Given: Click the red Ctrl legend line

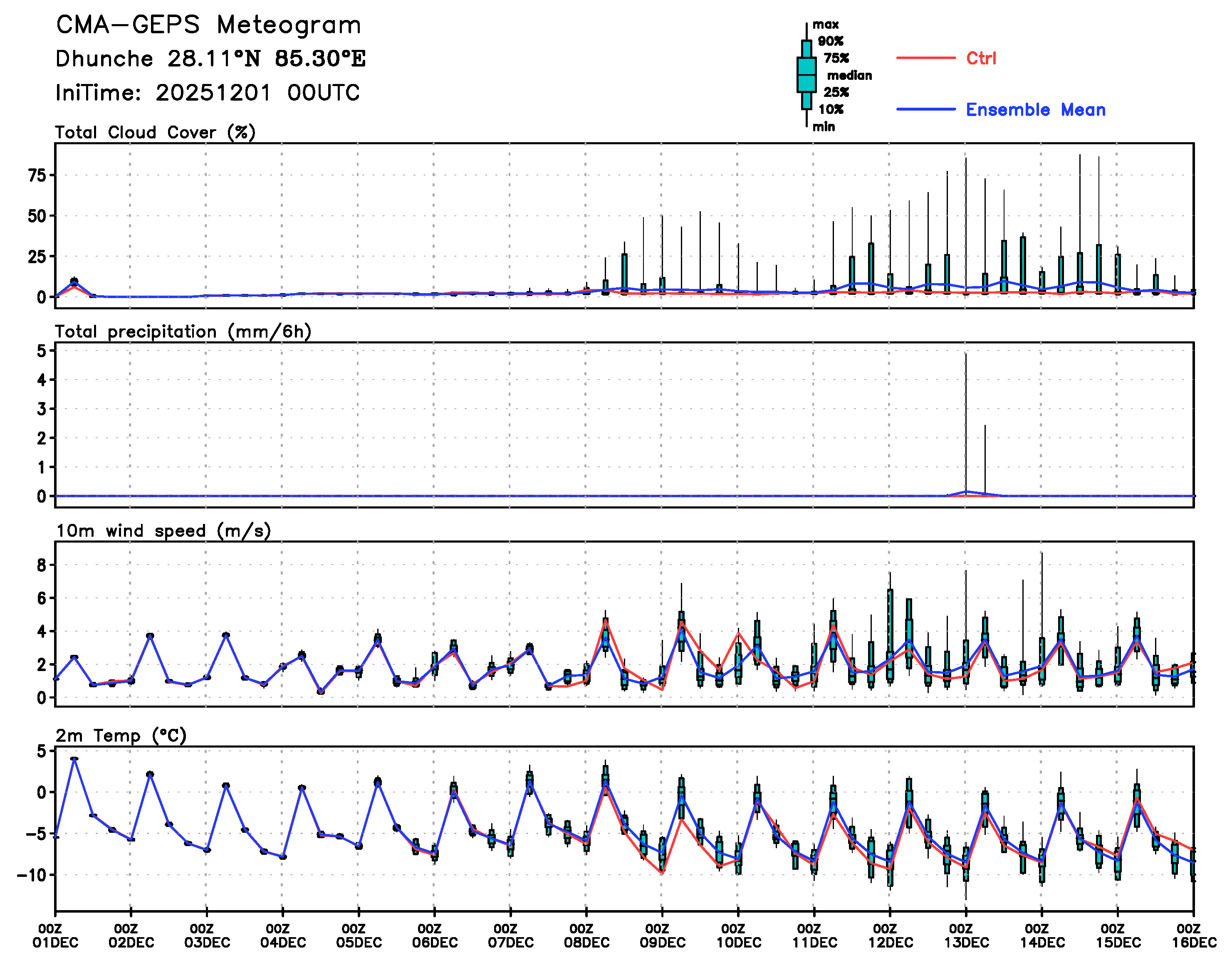Looking at the screenshot, I should pyautogui.click(x=925, y=58).
